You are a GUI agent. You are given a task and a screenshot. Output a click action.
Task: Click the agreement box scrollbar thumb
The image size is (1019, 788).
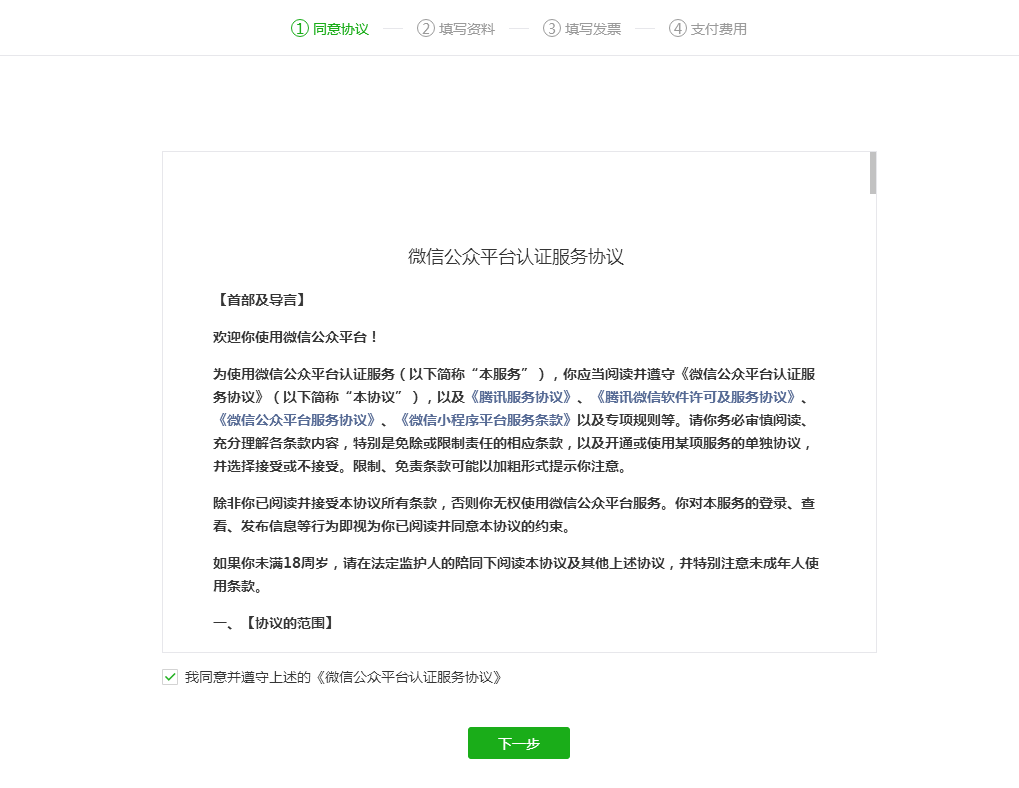[873, 173]
